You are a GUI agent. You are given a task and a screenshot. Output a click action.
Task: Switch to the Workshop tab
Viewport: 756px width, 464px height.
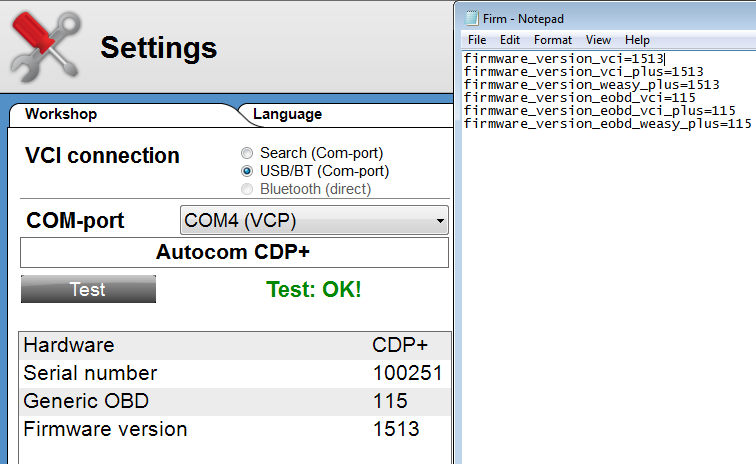(61, 114)
